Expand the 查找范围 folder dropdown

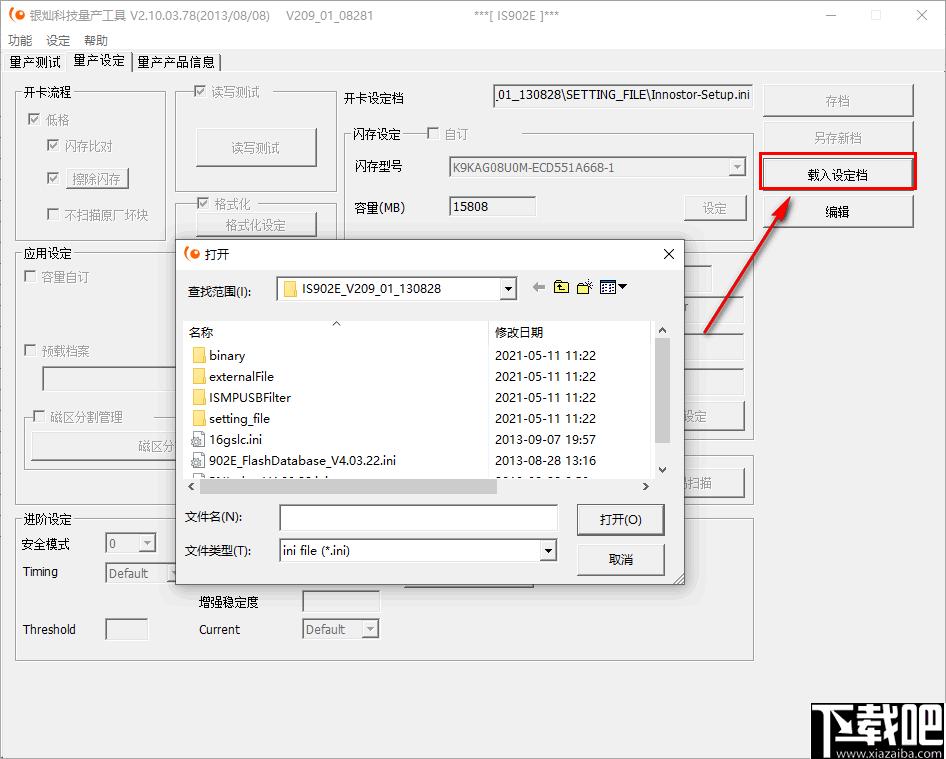pos(508,289)
